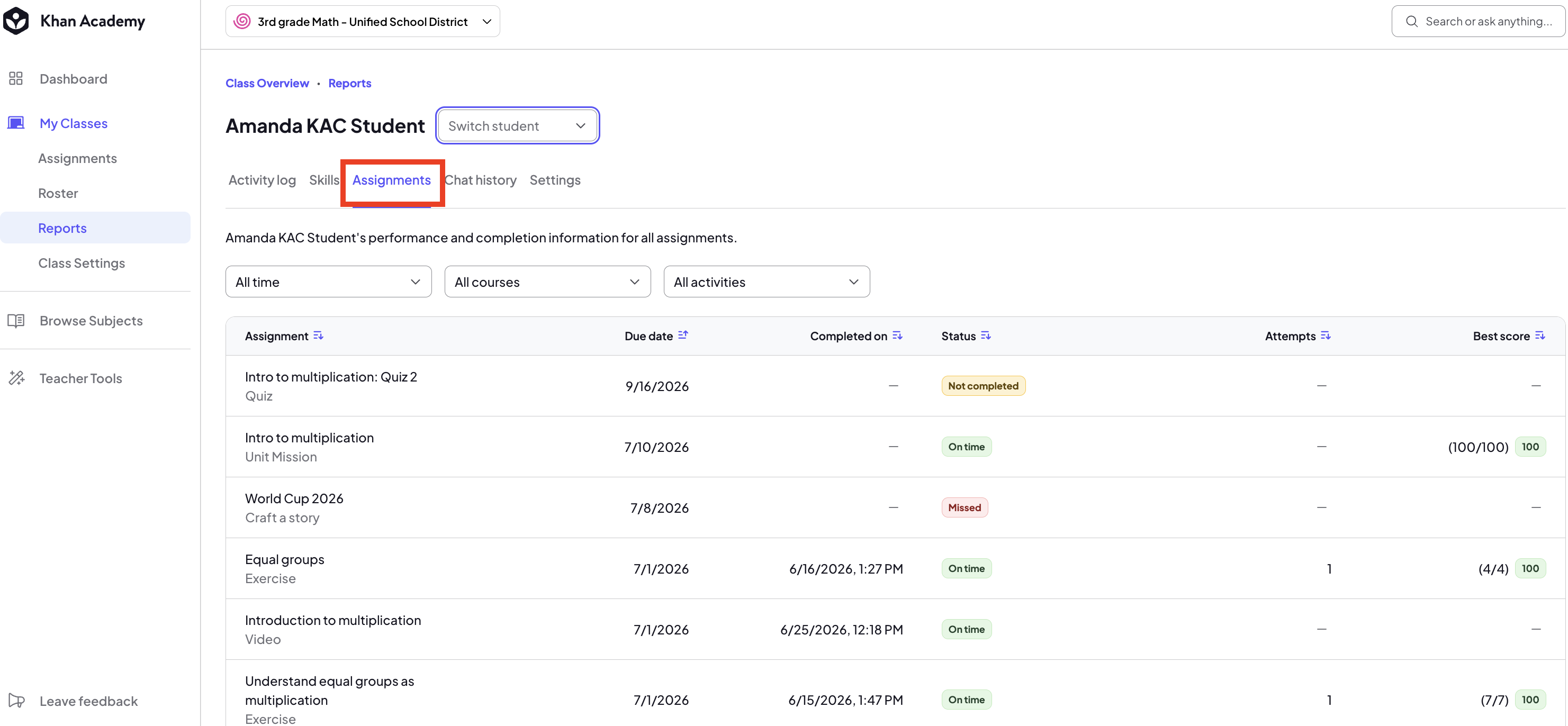The height and width of the screenshot is (726, 1568).
Task: Open Teacher Tools in sidebar
Action: (80, 378)
